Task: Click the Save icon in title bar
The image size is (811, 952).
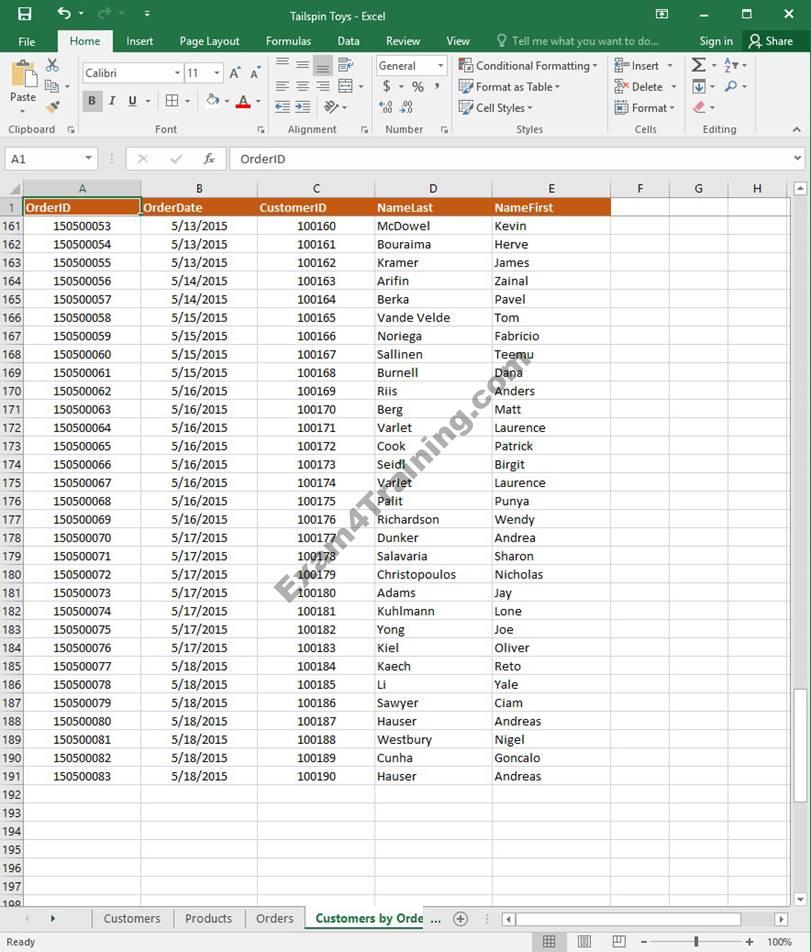Action: [24, 14]
